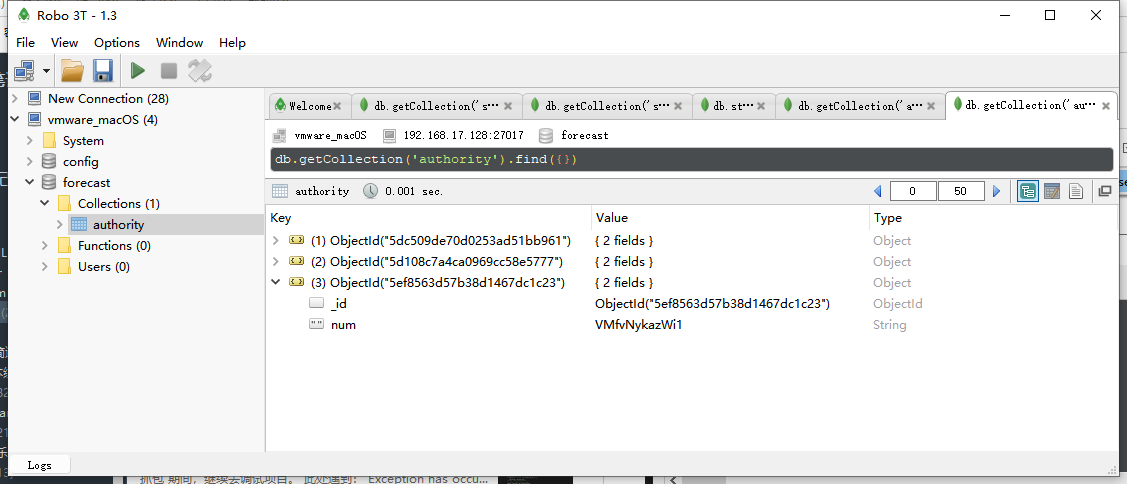Viewport: 1127px width, 484px height.
Task: Collapse the forecast database node
Action: [x=29, y=183]
